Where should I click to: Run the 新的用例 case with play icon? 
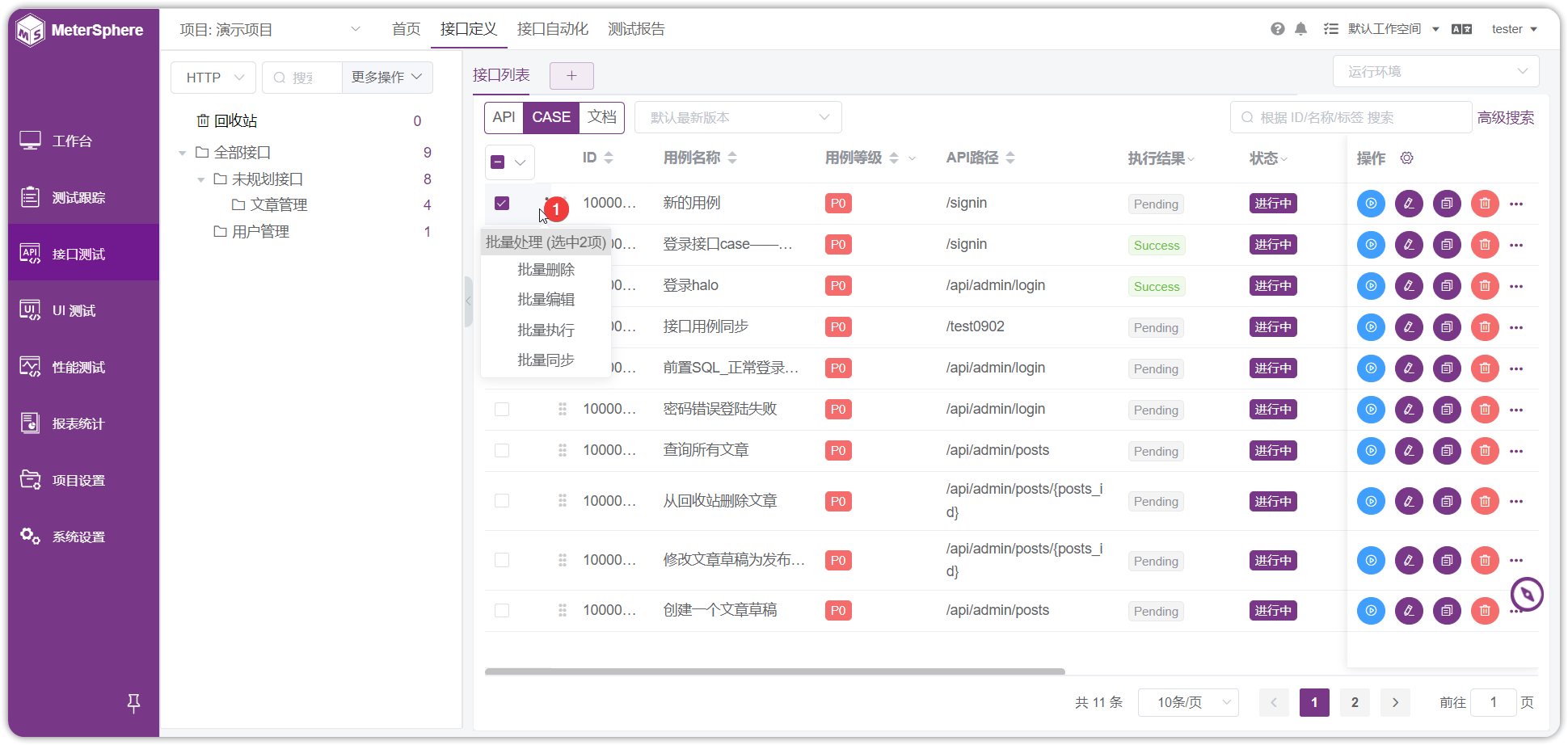coord(1371,204)
